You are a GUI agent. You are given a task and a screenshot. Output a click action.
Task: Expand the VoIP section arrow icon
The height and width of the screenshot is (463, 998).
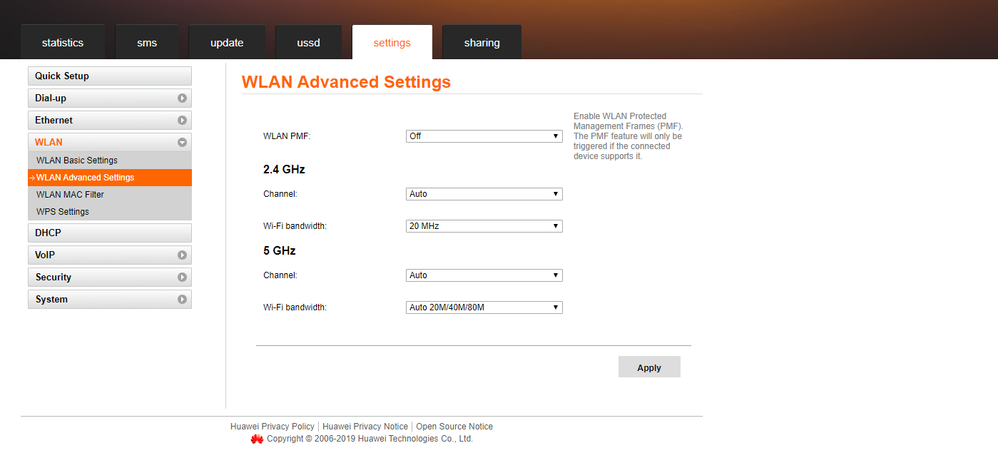coord(182,255)
